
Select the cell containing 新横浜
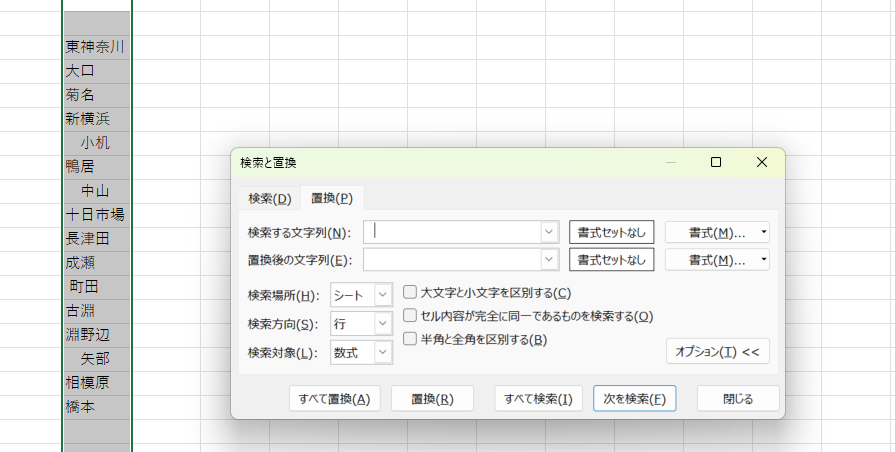[x=96, y=119]
